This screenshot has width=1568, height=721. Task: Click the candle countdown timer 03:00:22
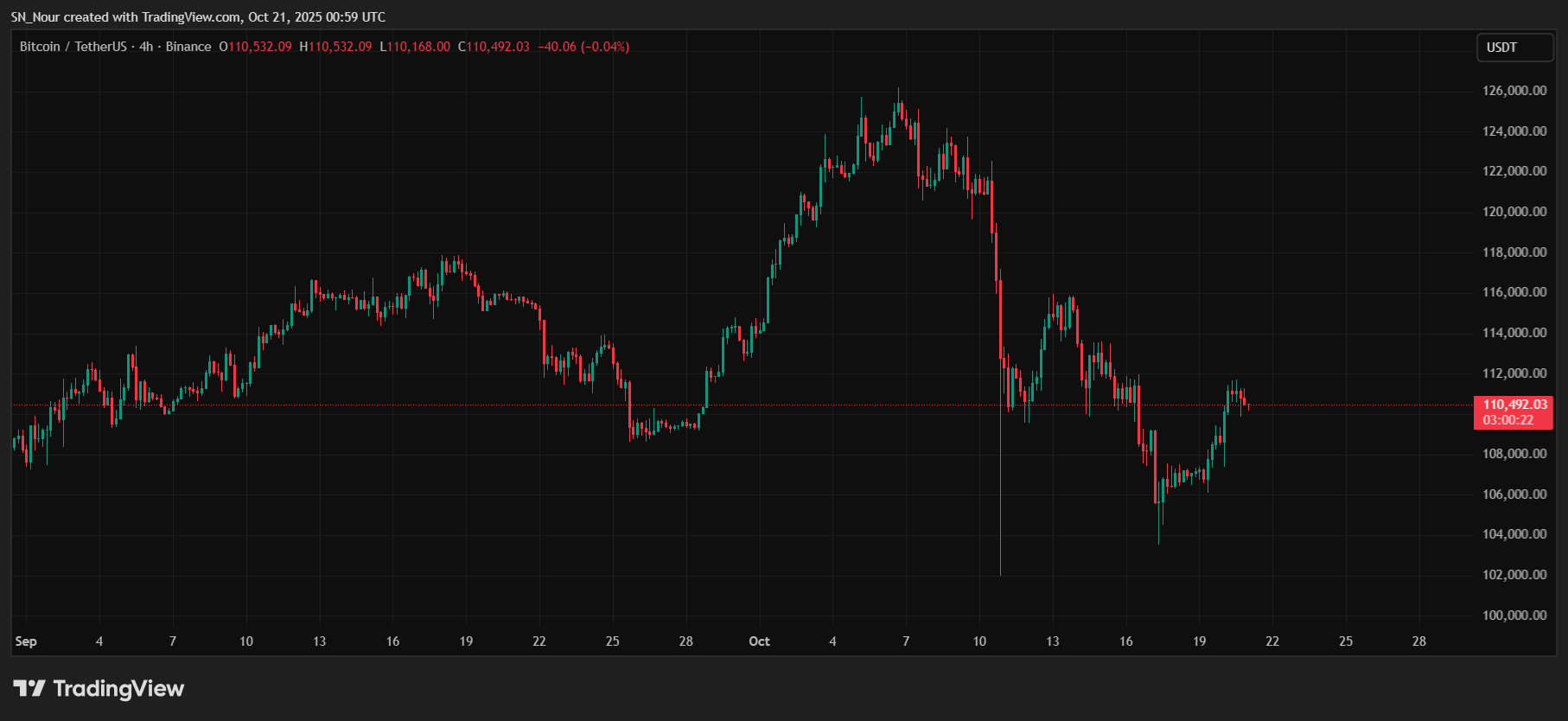click(1507, 420)
